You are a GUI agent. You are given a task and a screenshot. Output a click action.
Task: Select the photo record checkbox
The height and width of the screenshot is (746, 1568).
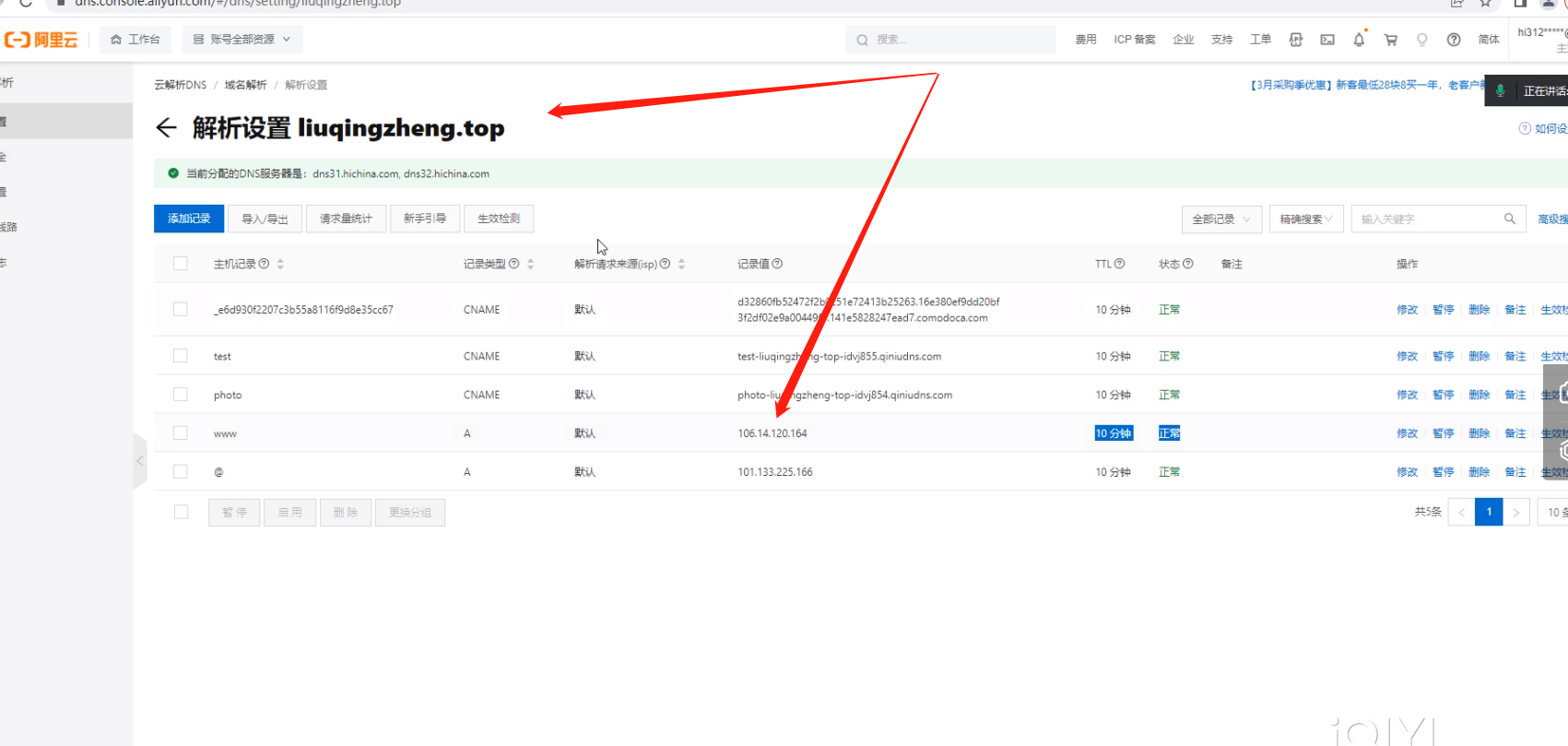point(181,395)
